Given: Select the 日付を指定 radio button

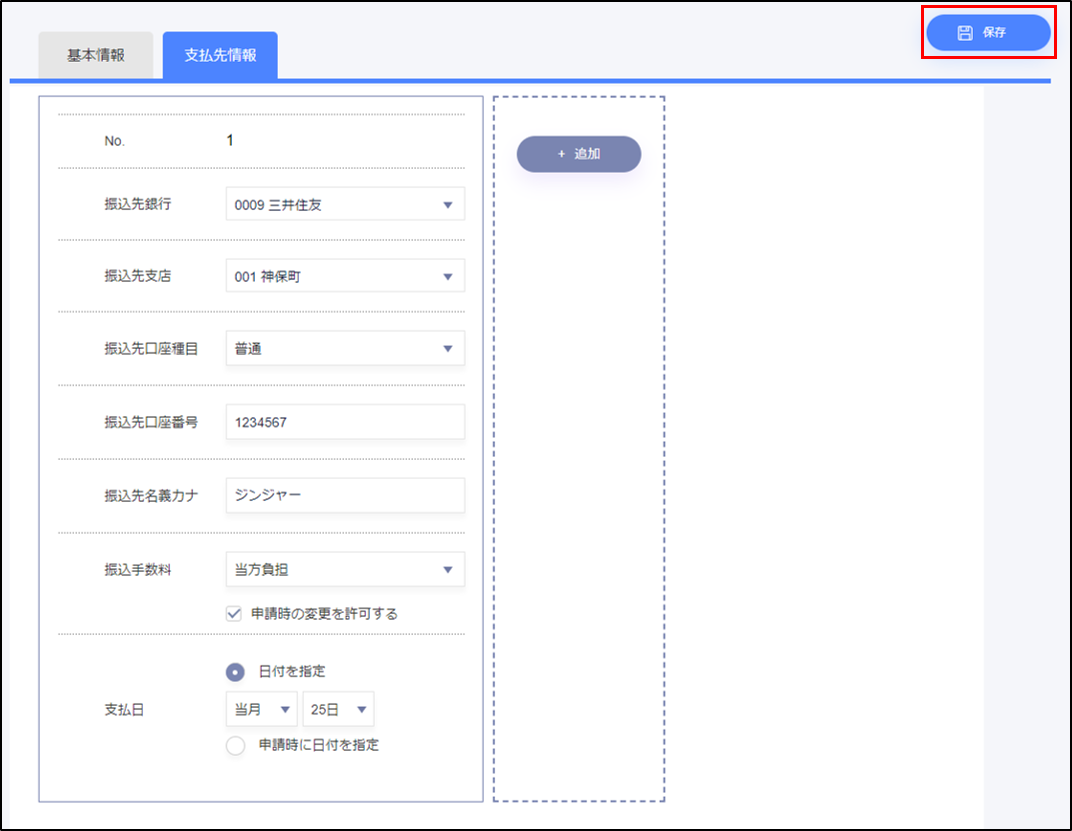Looking at the screenshot, I should (235, 672).
